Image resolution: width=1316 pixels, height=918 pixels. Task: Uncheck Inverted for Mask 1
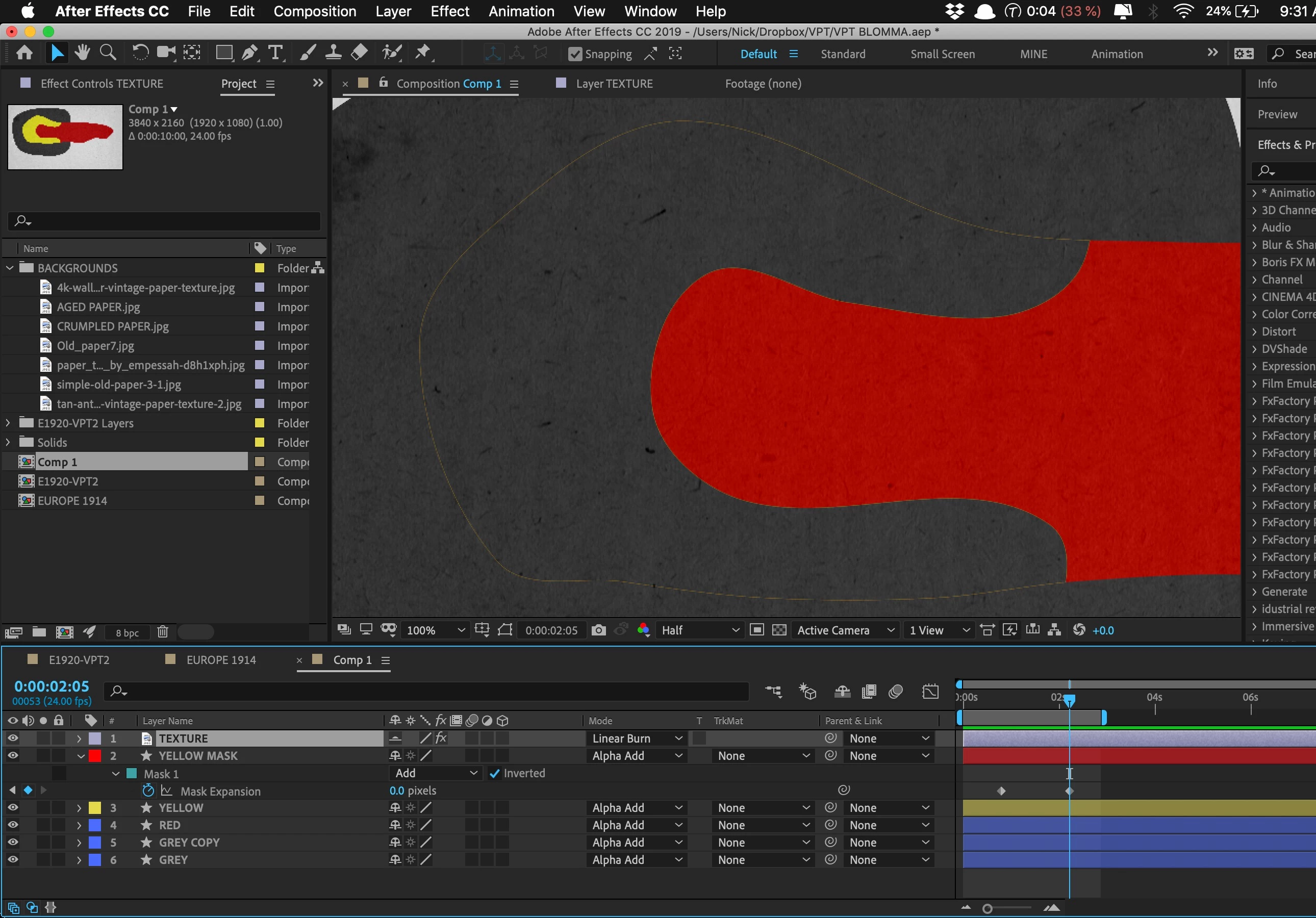pyautogui.click(x=495, y=773)
